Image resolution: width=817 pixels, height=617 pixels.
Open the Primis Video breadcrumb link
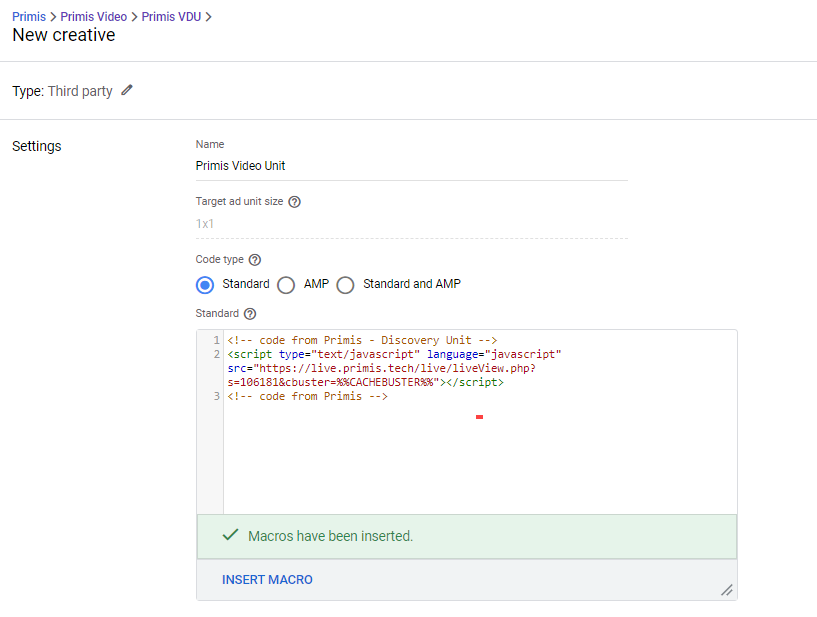click(x=93, y=17)
